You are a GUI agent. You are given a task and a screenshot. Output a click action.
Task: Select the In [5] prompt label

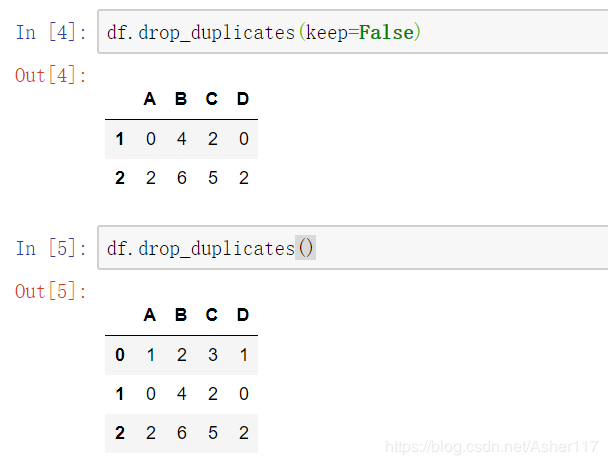[51, 248]
